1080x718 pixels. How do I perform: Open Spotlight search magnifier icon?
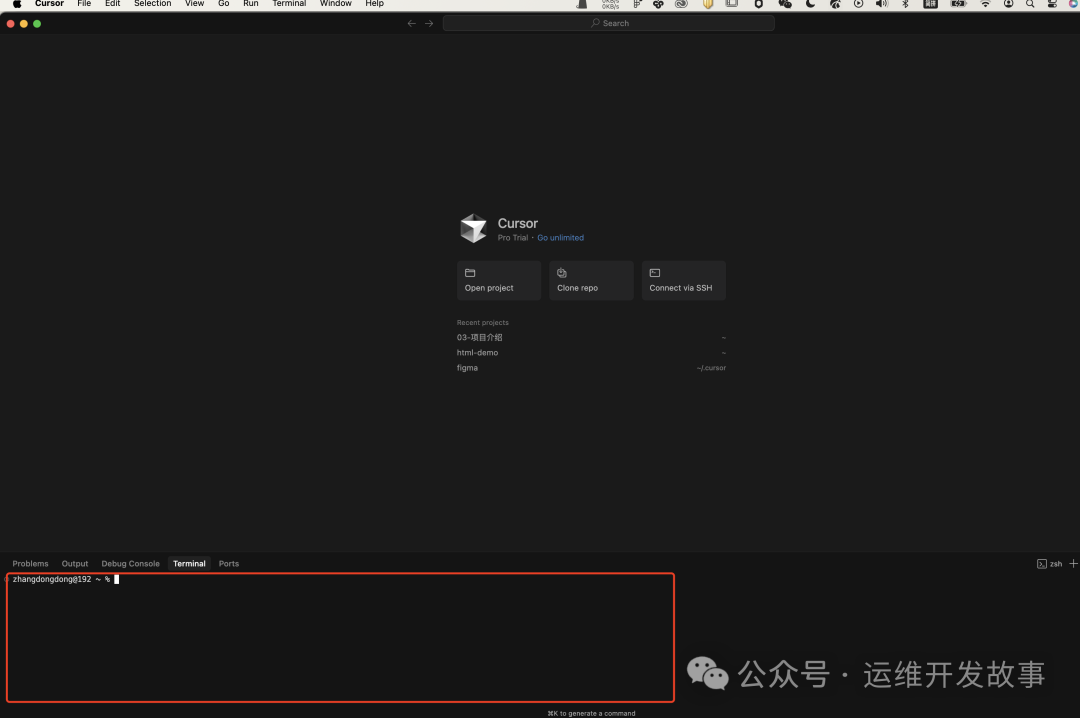click(1030, 3)
